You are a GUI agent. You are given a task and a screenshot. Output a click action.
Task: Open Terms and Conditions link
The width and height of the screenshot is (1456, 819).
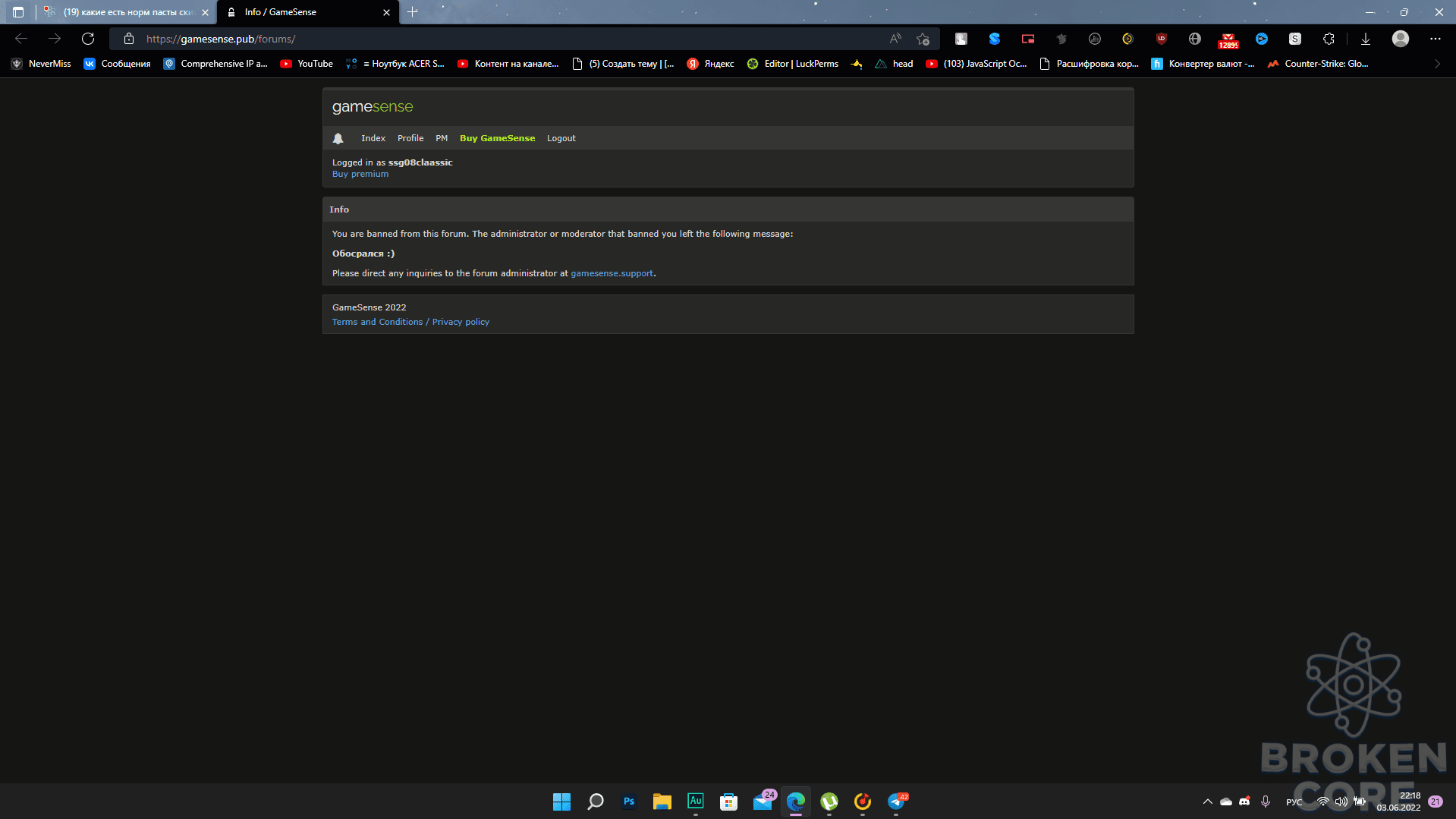[x=377, y=322]
